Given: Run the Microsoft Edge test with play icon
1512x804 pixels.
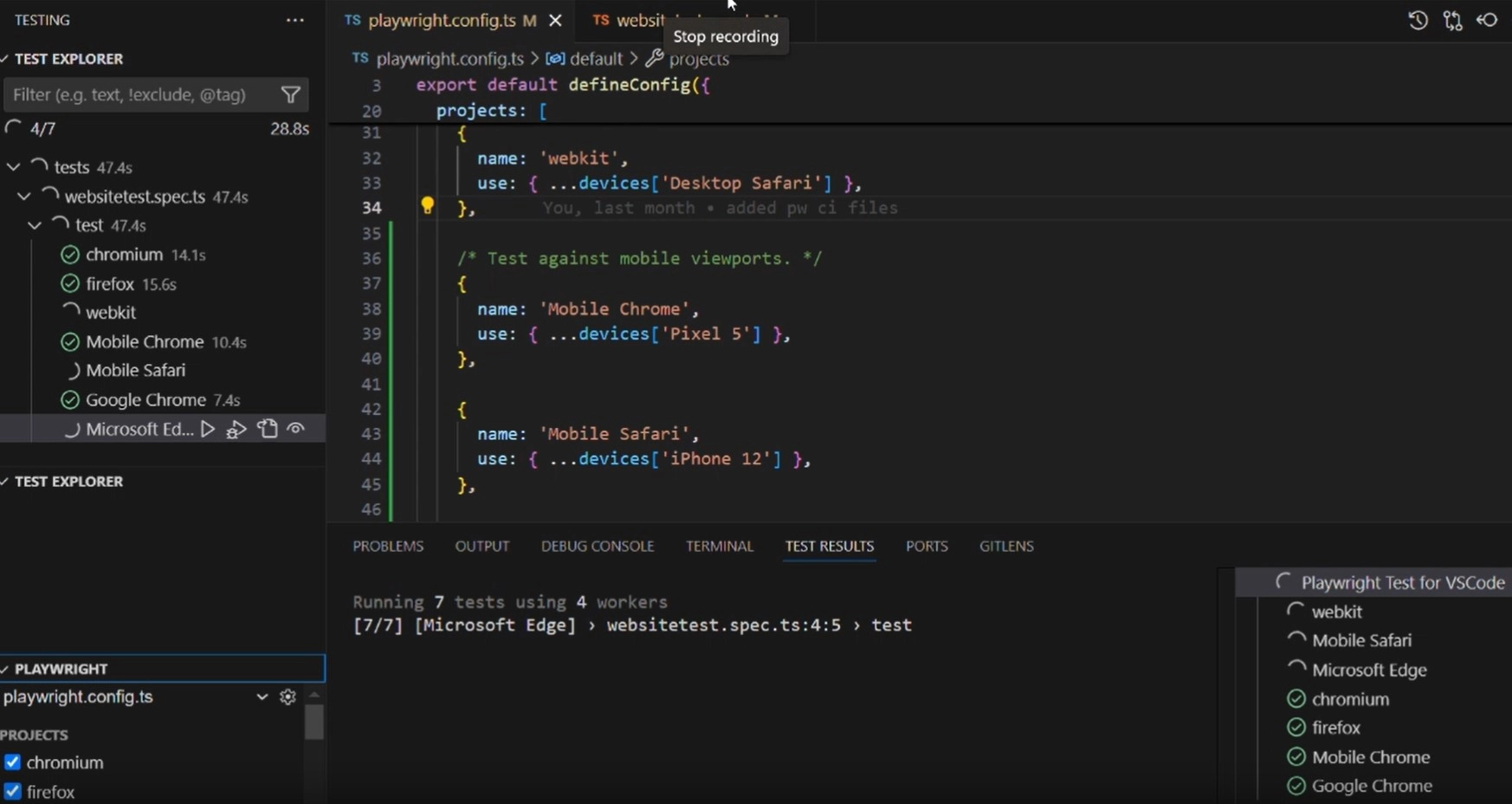Looking at the screenshot, I should pyautogui.click(x=208, y=429).
